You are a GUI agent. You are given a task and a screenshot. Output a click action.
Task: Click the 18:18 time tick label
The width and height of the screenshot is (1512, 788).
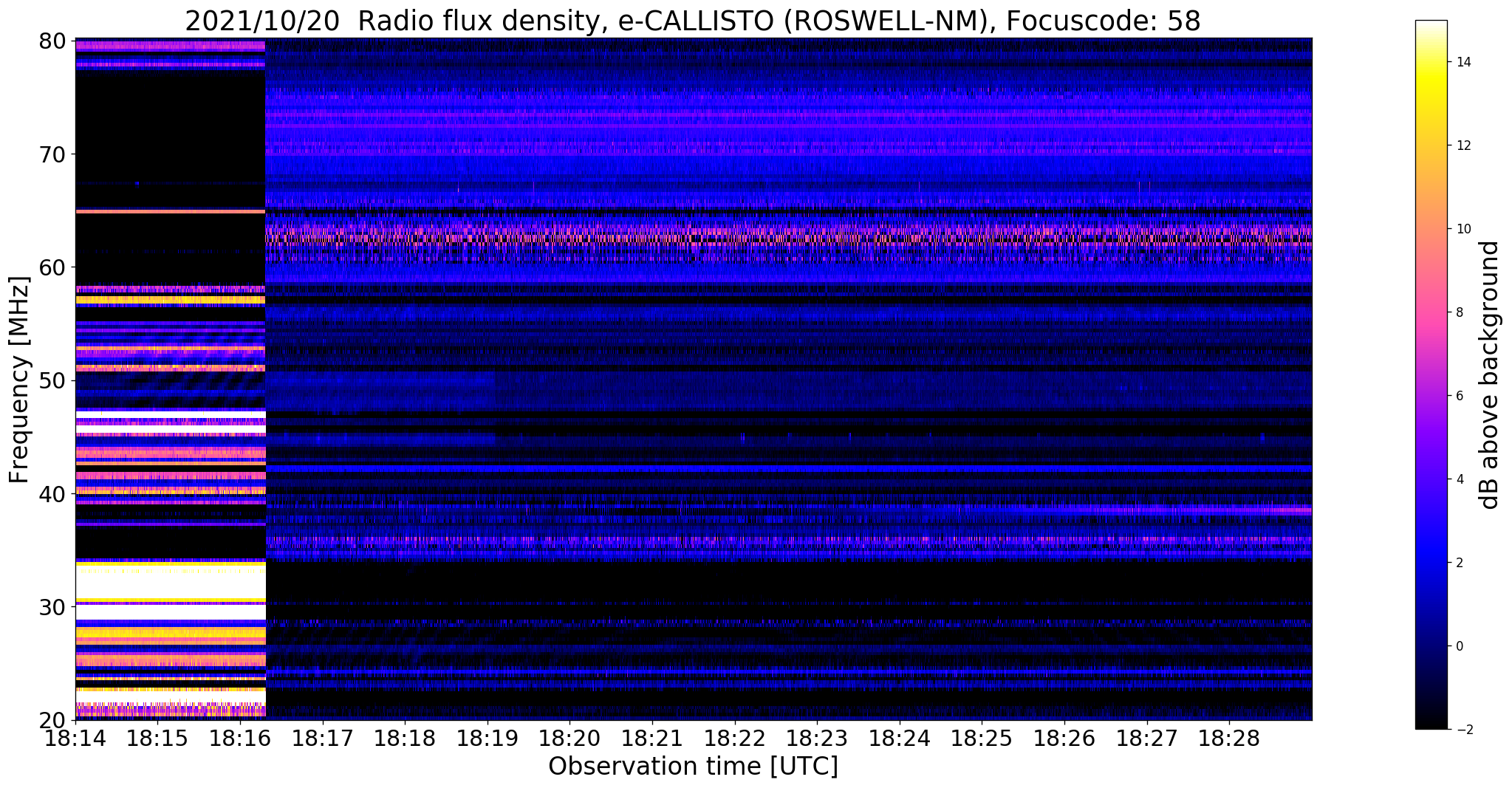click(405, 737)
